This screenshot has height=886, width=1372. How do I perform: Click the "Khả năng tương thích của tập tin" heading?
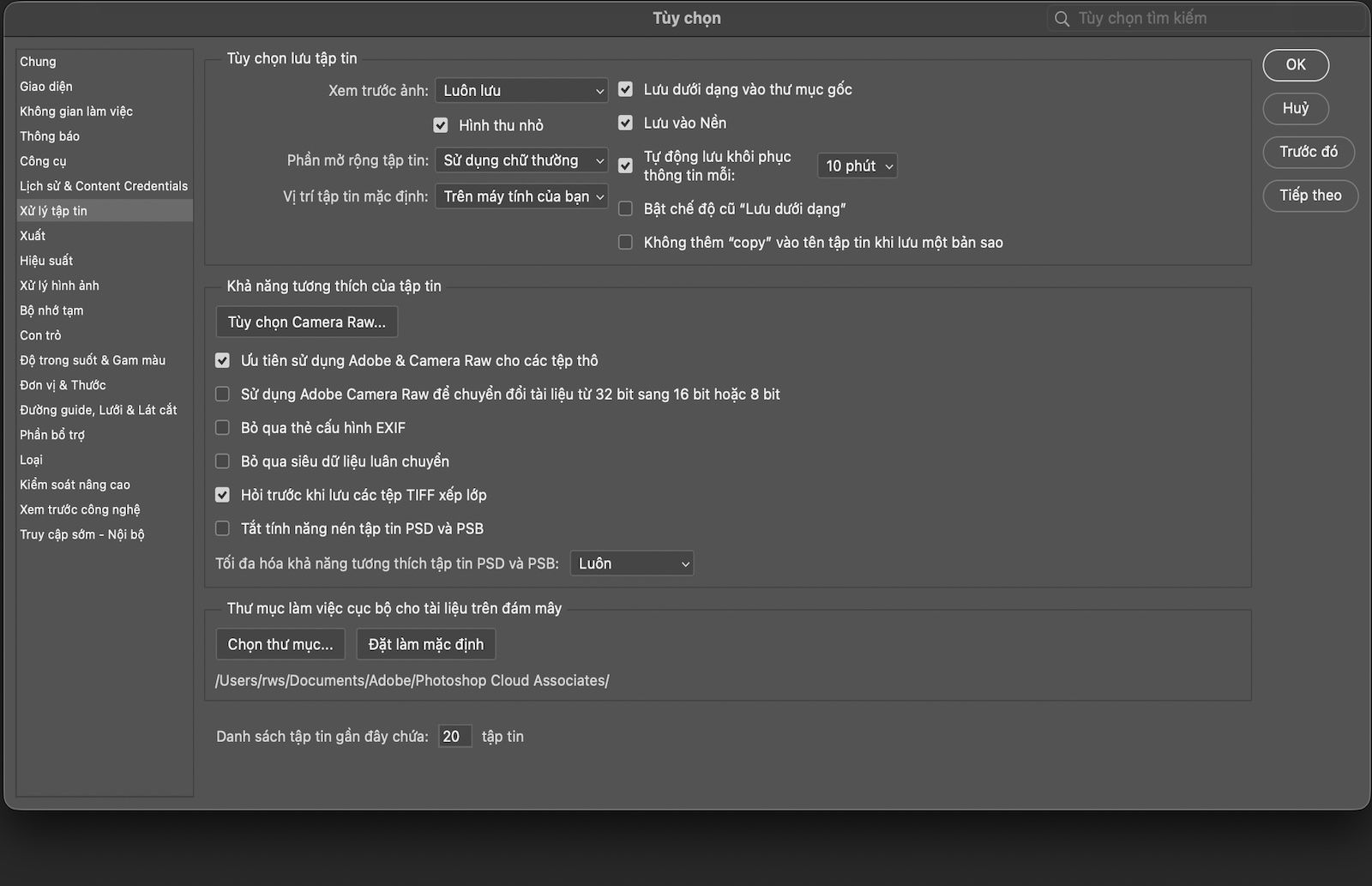tap(334, 286)
